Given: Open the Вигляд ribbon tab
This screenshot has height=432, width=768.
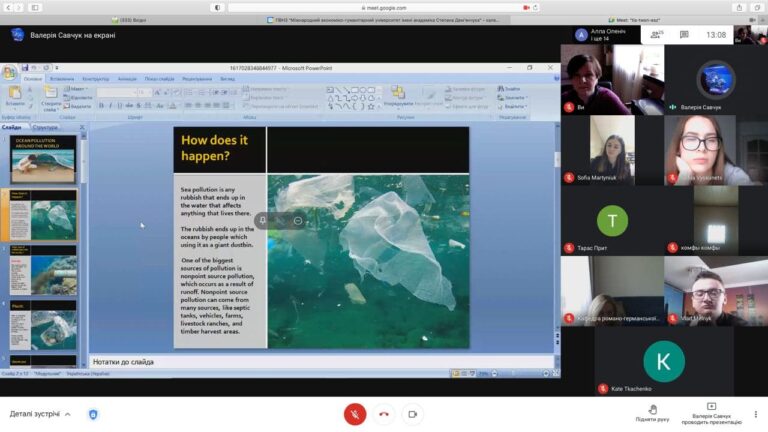Looking at the screenshot, I should pyautogui.click(x=227, y=79).
